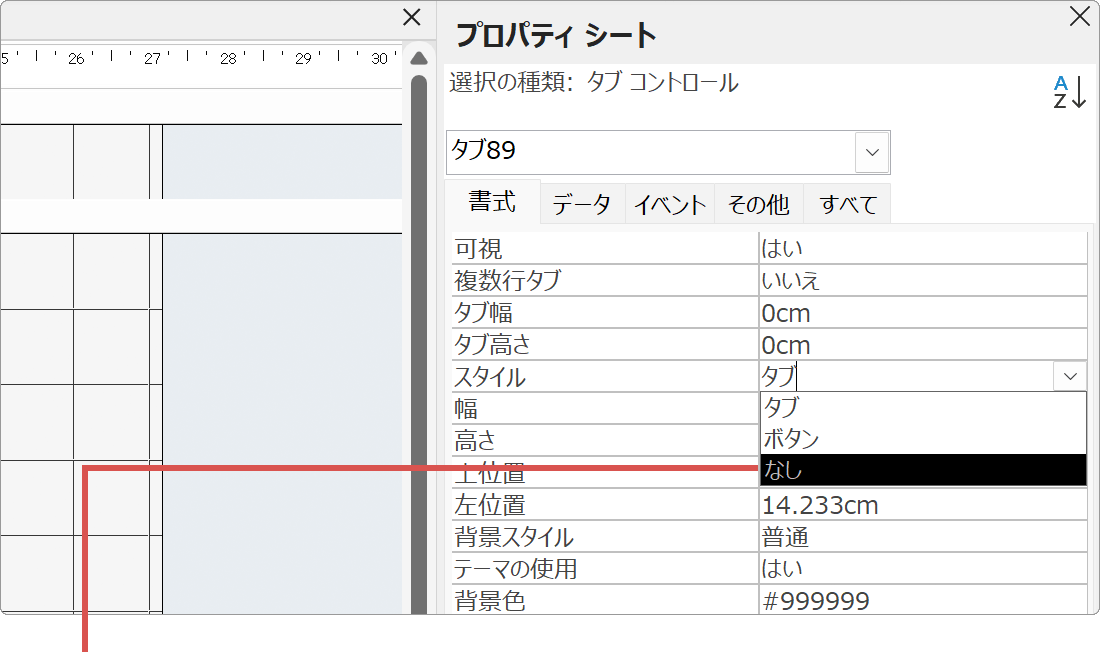The height and width of the screenshot is (652, 1100).
Task: Open the その他 tab
Action: (758, 203)
